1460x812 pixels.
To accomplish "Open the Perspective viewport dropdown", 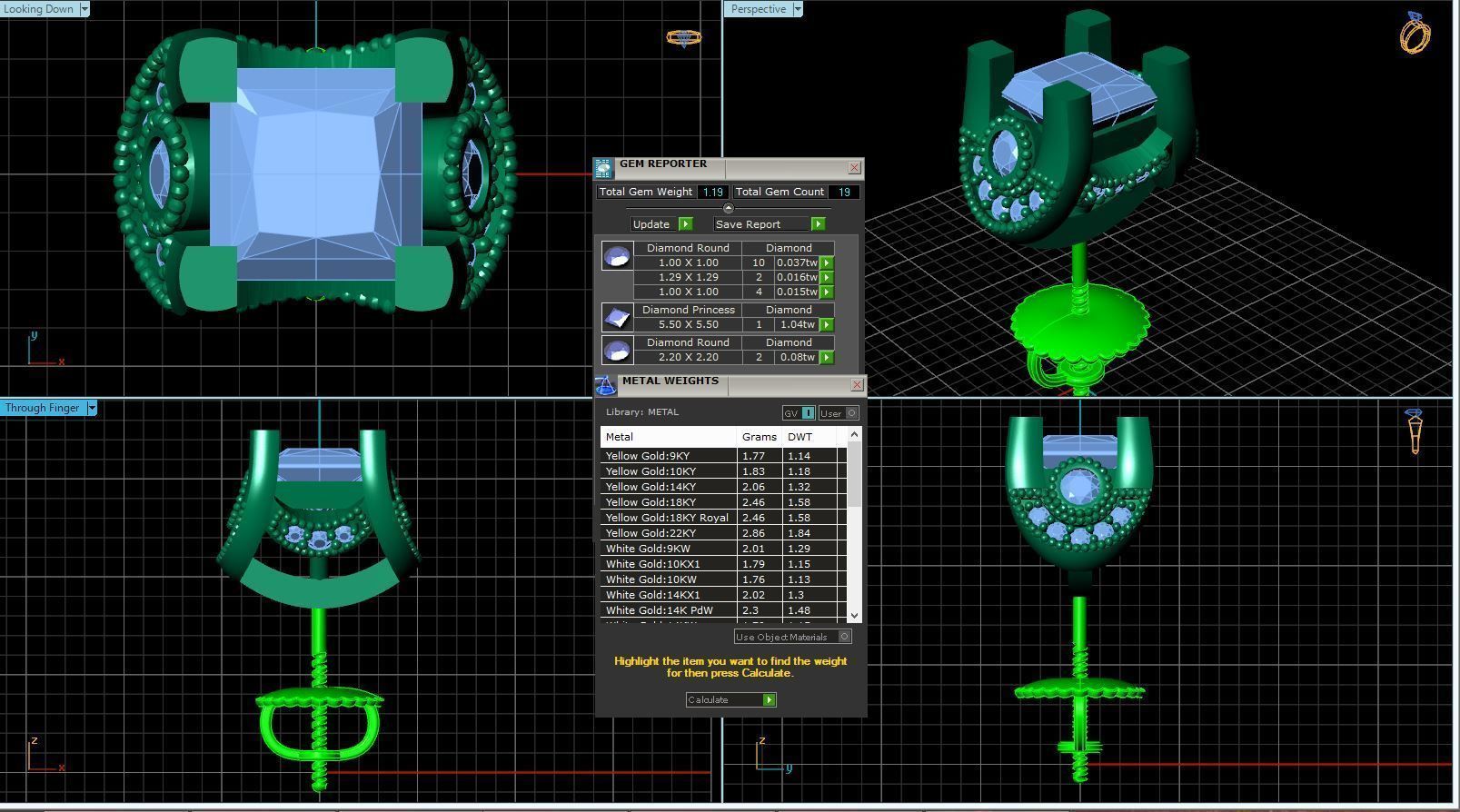I will pos(798,9).
